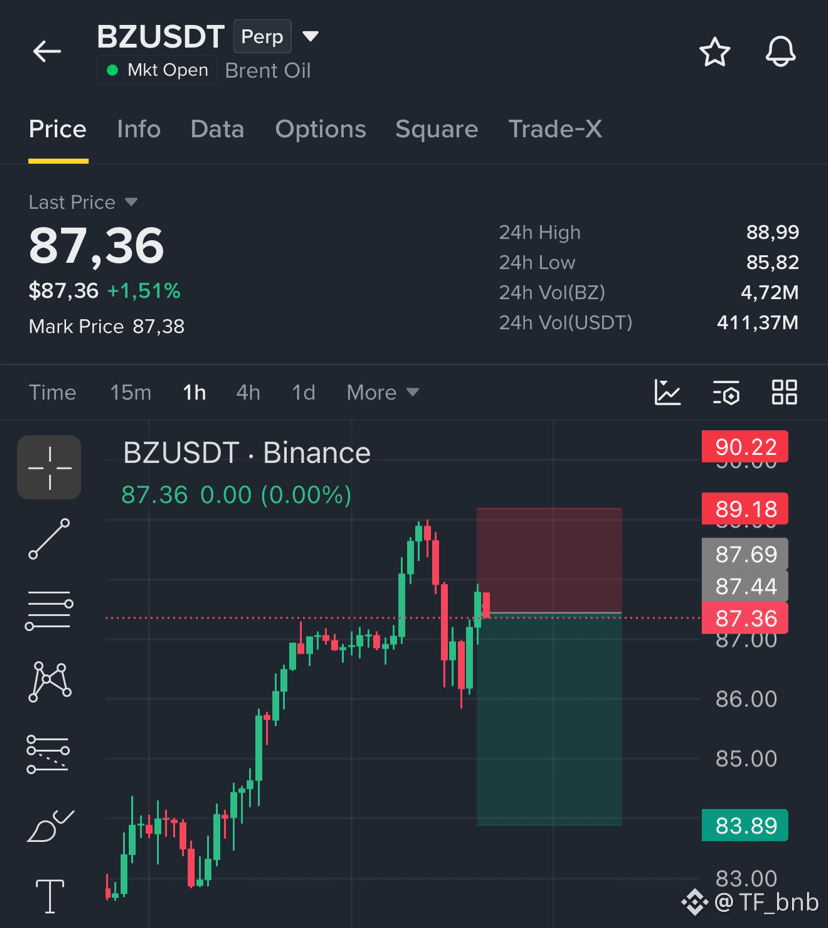The image size is (828, 928).
Task: Select the horizontal lines drawing tool
Action: [49, 610]
